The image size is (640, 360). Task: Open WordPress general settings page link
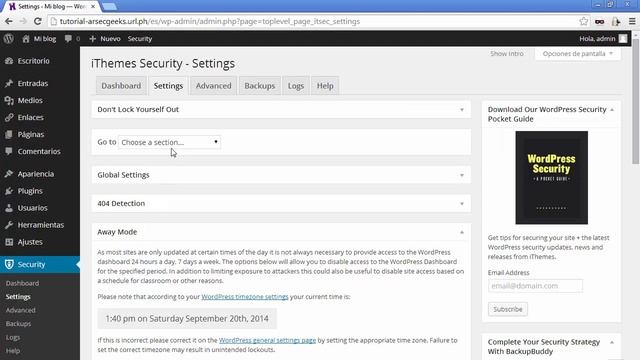[267, 340]
